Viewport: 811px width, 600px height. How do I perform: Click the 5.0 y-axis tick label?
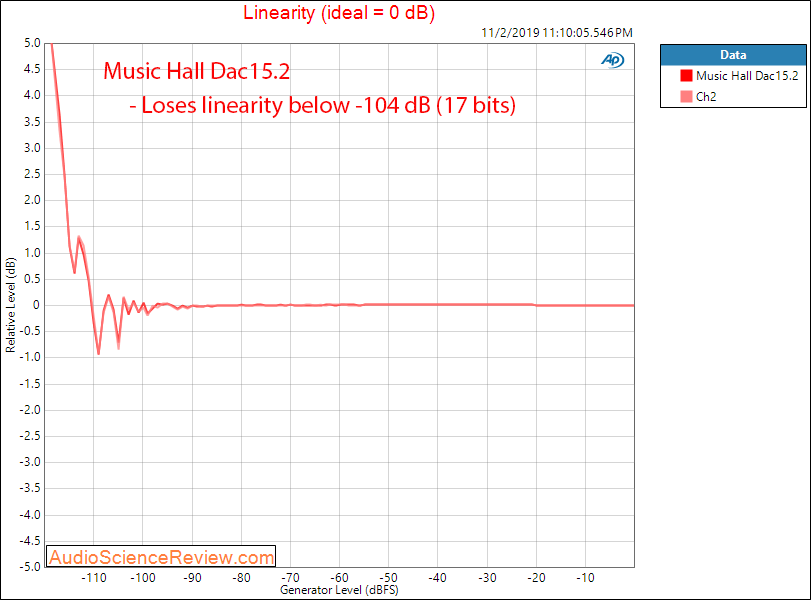32,43
